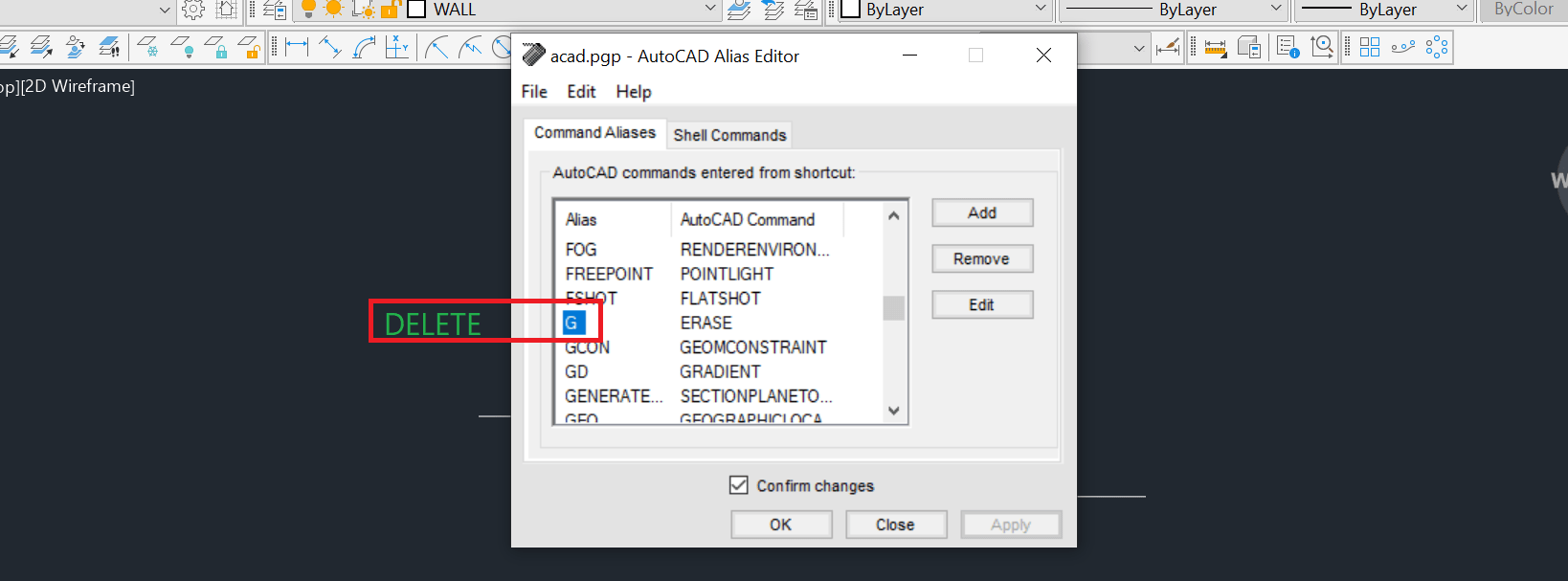This screenshot has width=1568, height=581.
Task: Expand the workspace dropdown arrow beside gear
Action: [165, 10]
